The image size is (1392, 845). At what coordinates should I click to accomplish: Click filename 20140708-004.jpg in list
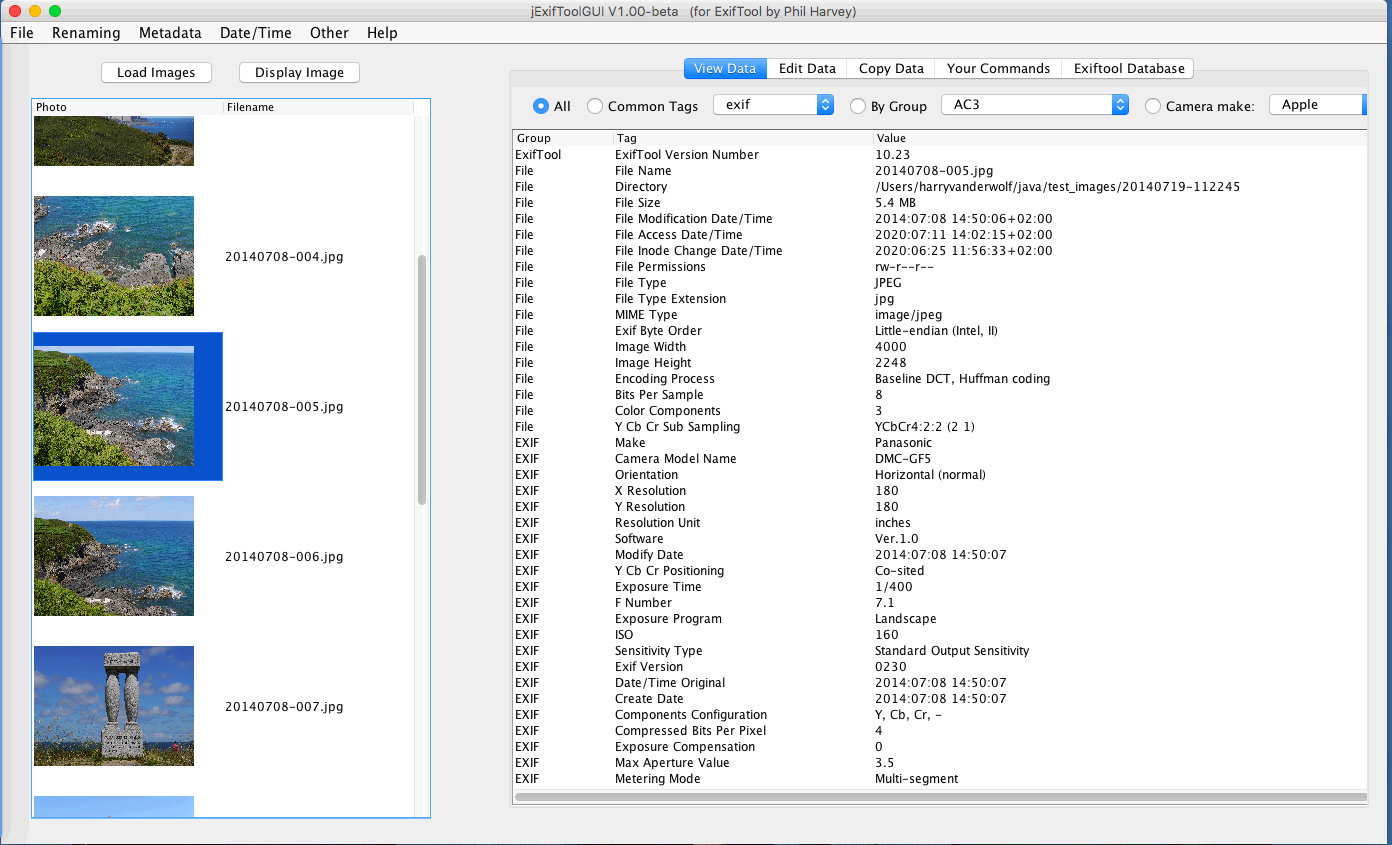pyautogui.click(x=284, y=257)
